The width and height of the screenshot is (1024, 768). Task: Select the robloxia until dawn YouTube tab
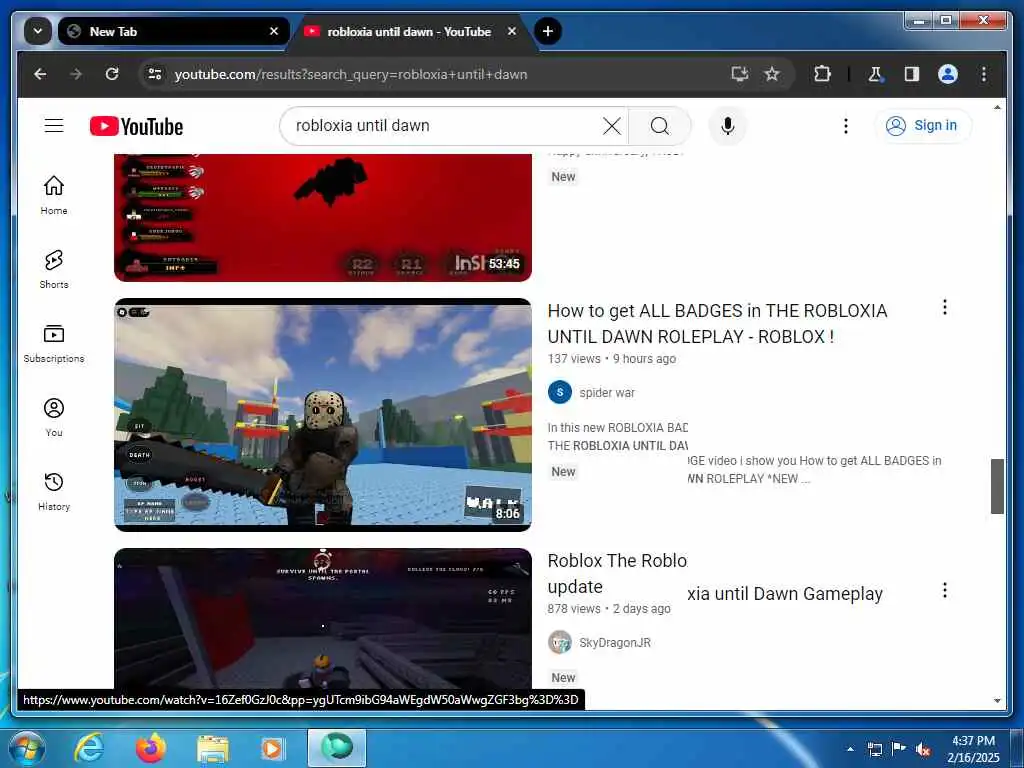(411, 31)
